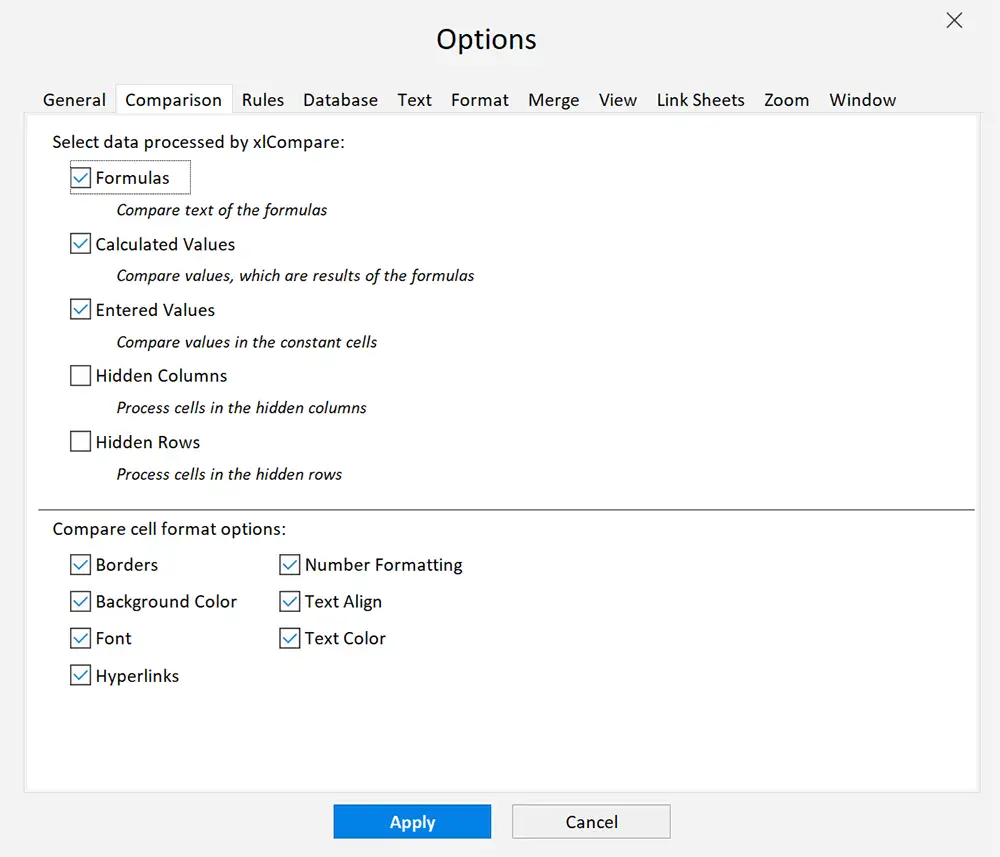The width and height of the screenshot is (1000, 857).
Task: Close the Options window
Action: [x=953, y=20]
